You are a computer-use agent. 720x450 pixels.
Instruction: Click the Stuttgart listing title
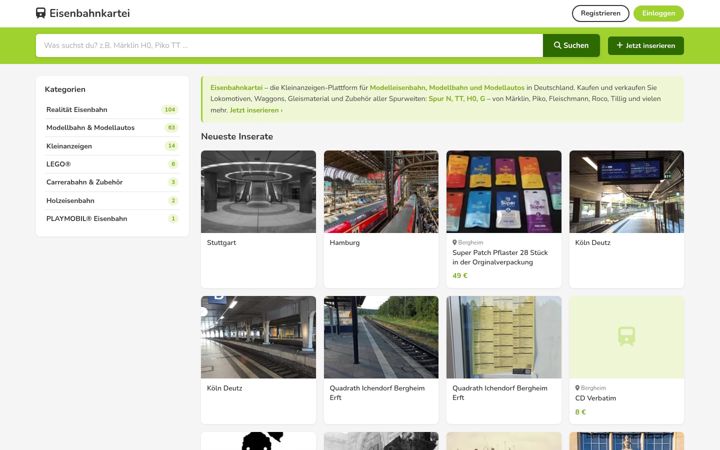(221, 242)
